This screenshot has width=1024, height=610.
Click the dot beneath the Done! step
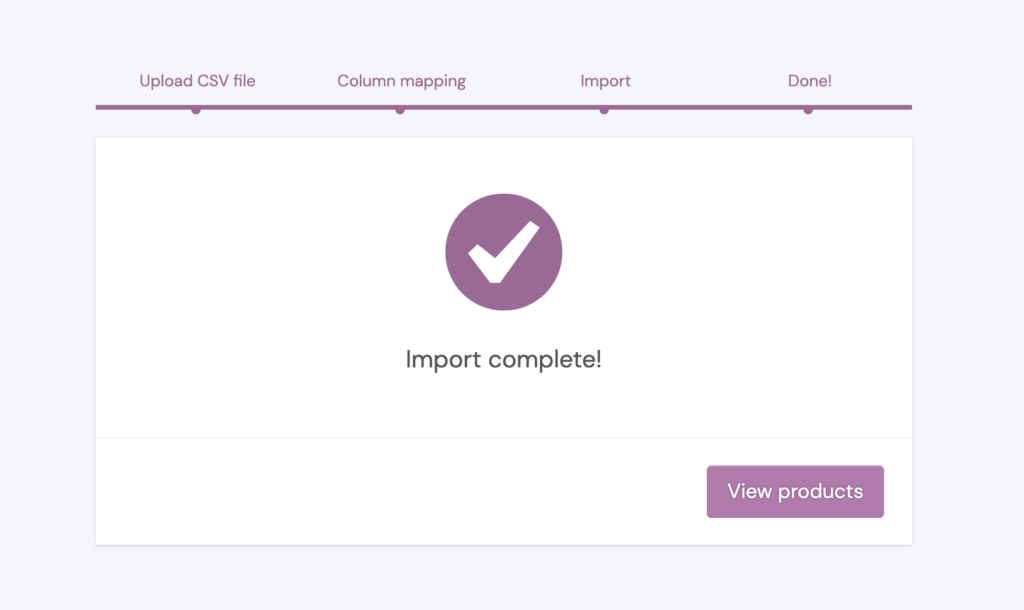click(808, 110)
